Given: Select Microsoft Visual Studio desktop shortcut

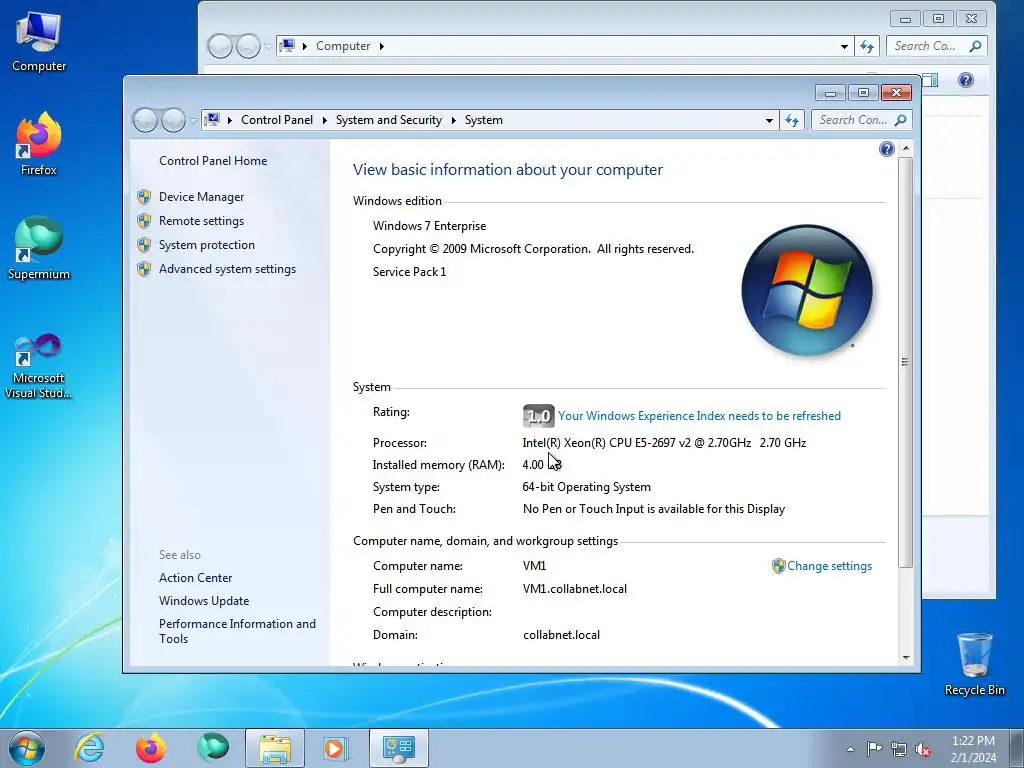Looking at the screenshot, I should click(39, 366).
